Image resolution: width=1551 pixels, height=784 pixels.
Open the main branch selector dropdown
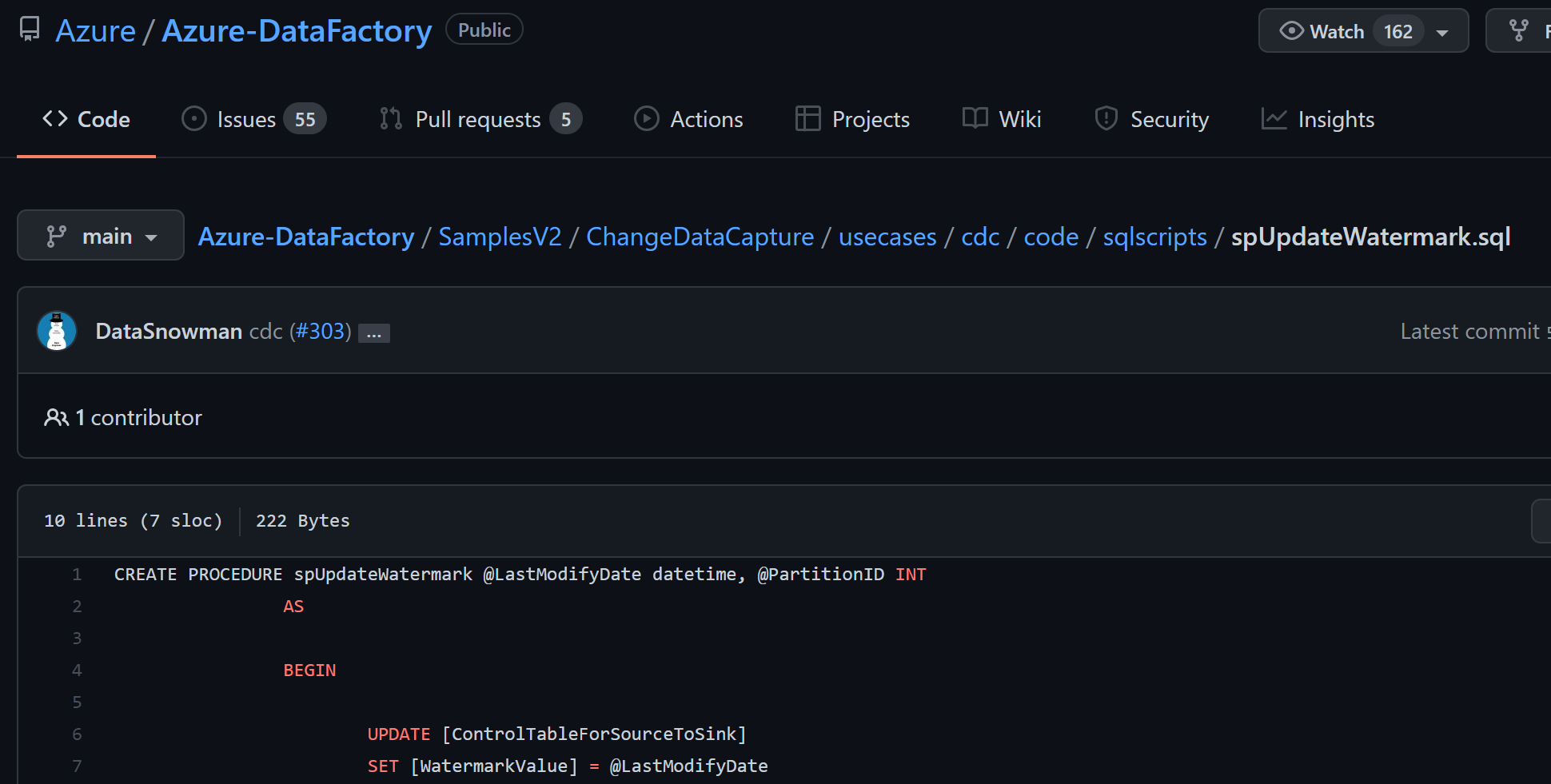pos(101,235)
